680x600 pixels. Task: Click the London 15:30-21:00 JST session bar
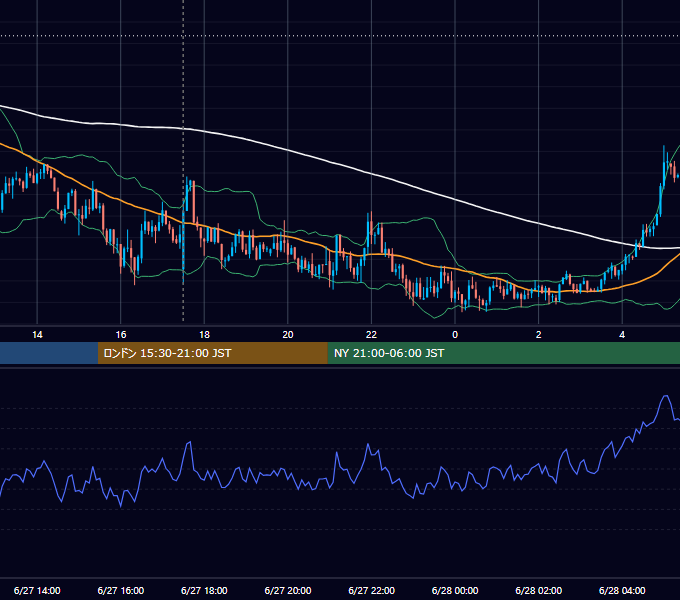click(212, 353)
